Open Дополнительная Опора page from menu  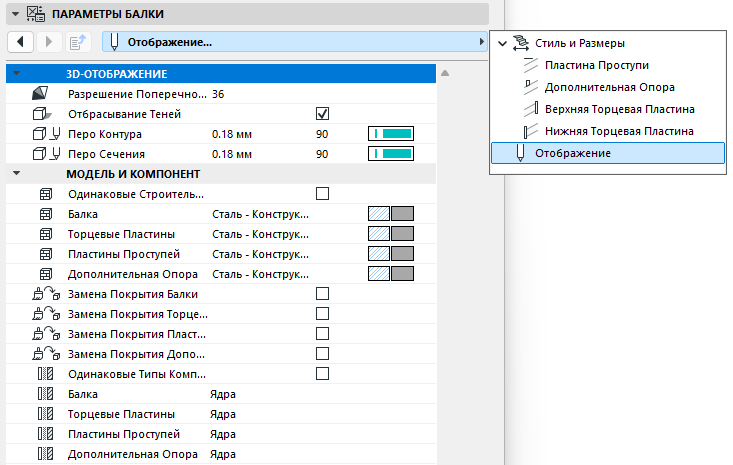click(610, 87)
